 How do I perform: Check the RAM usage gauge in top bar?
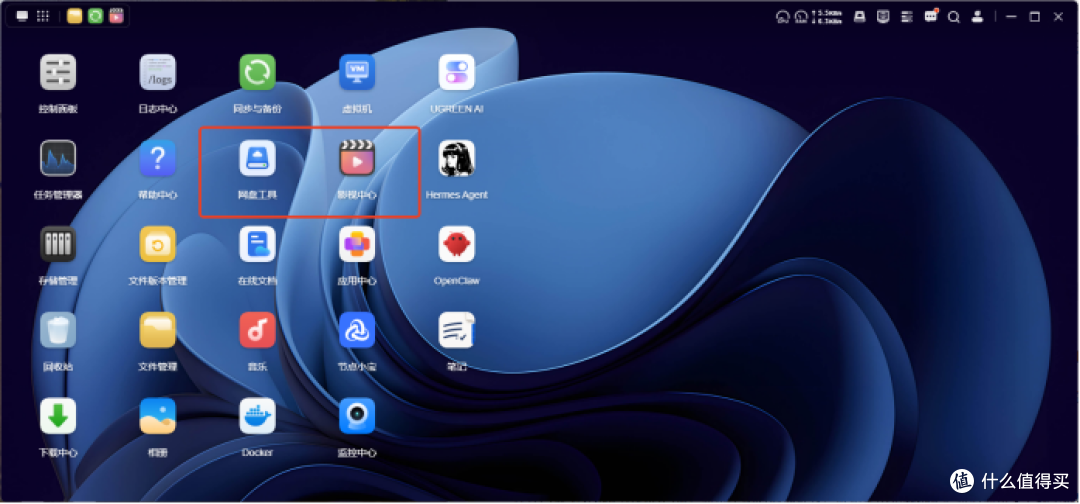tap(801, 17)
